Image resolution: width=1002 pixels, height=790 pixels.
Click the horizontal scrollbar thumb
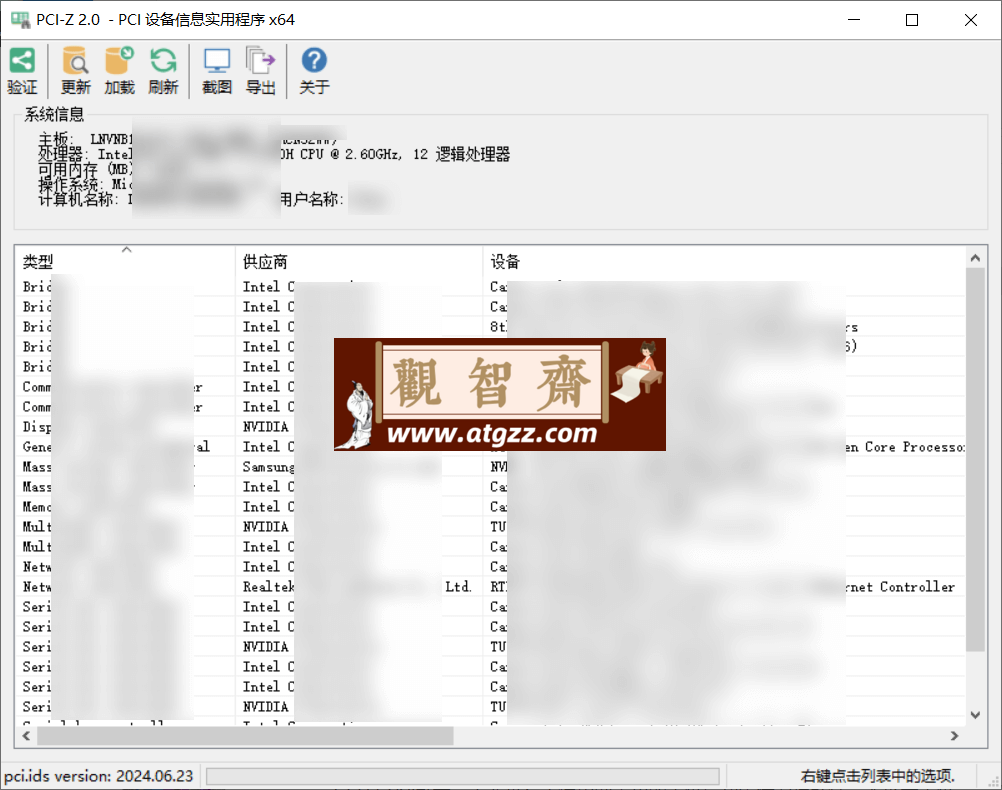[x=245, y=736]
